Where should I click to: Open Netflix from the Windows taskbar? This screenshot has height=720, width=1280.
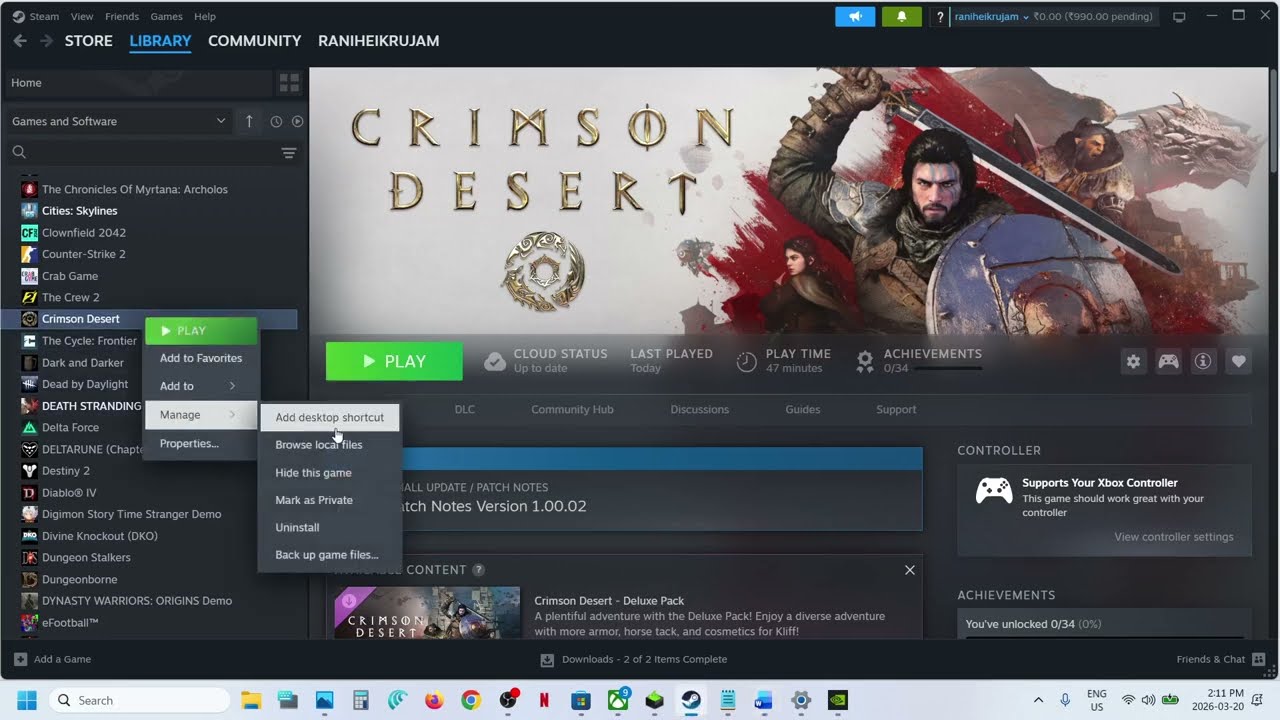click(544, 700)
